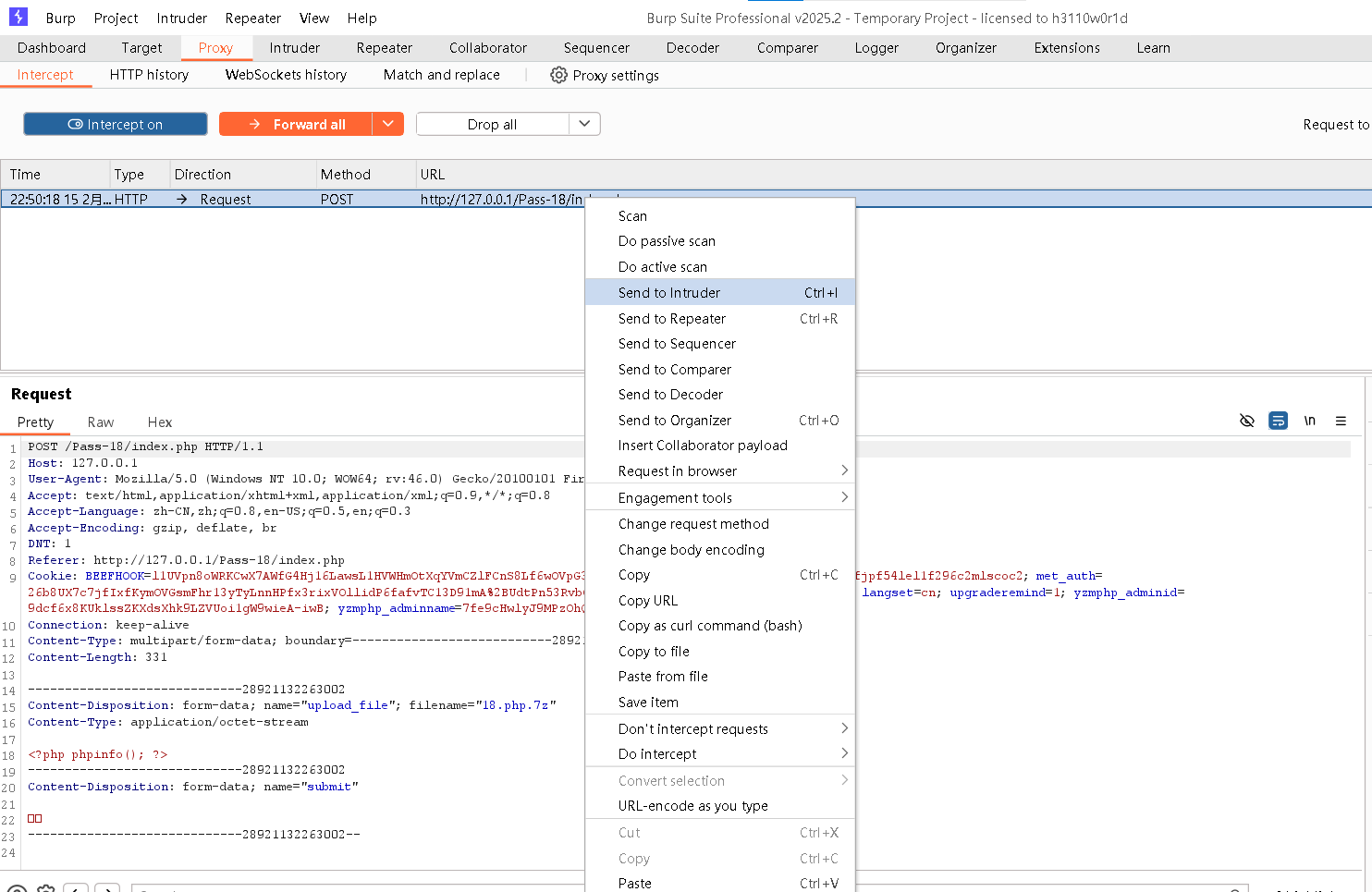Sort by the Method column header
Screen dimensions: 1372x892
pyautogui.click(x=365, y=174)
